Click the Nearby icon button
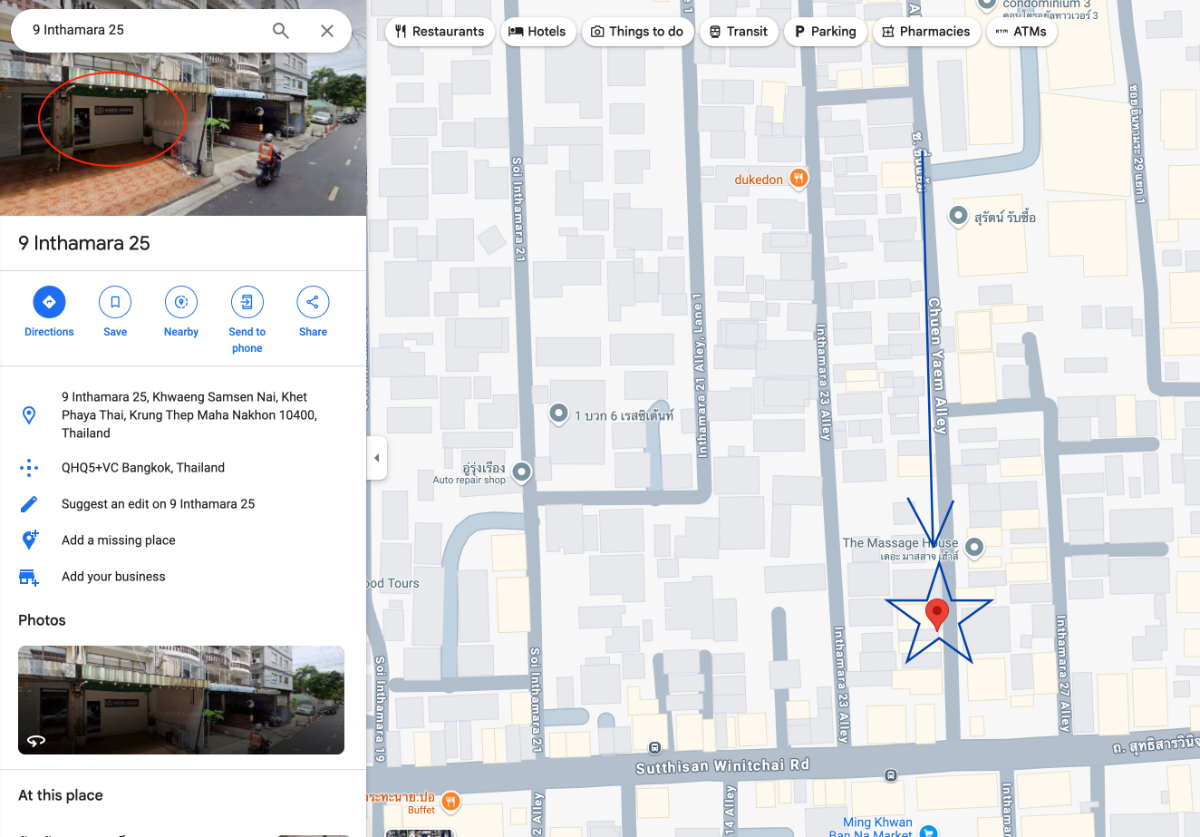 (181, 302)
